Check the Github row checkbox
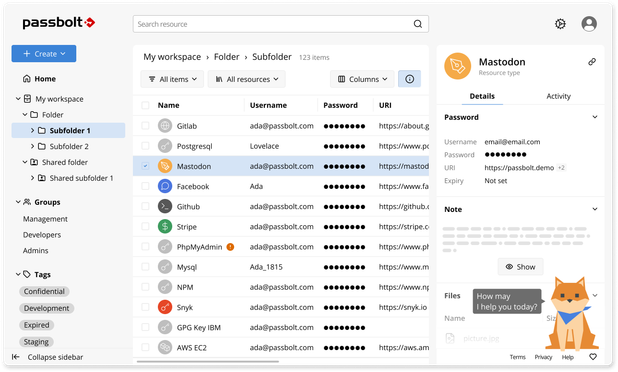 coord(145,206)
